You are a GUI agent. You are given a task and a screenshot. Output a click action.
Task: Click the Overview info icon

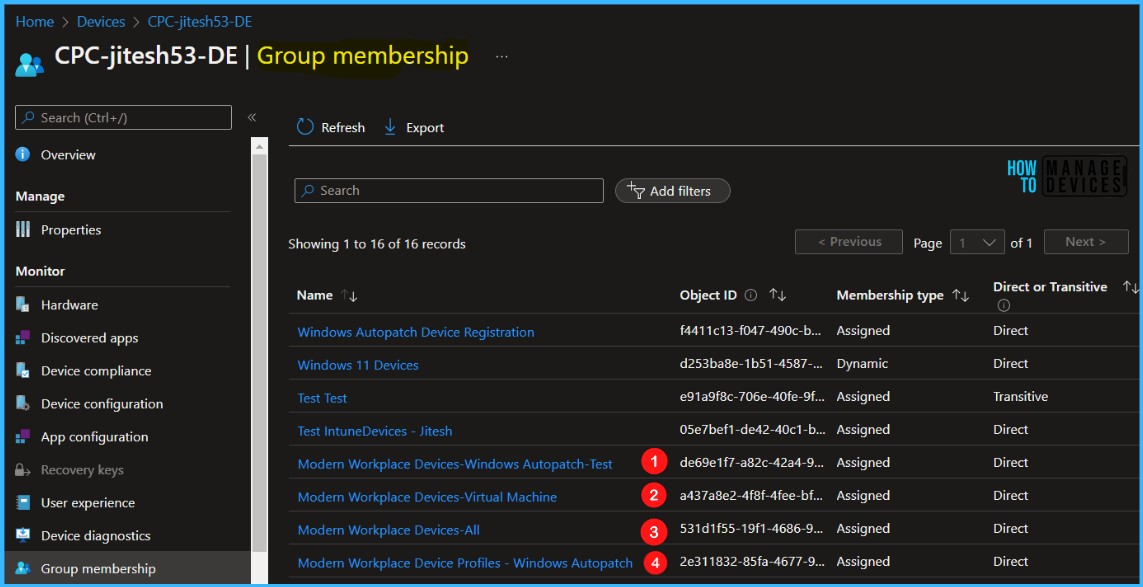pos(23,155)
